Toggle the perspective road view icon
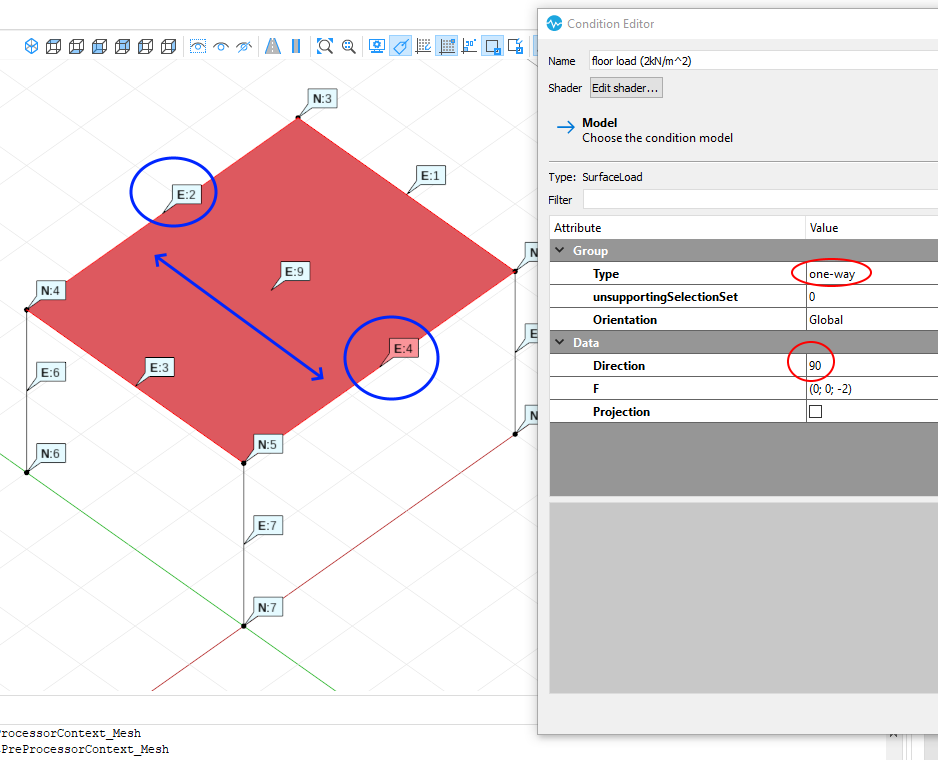 (x=273, y=46)
